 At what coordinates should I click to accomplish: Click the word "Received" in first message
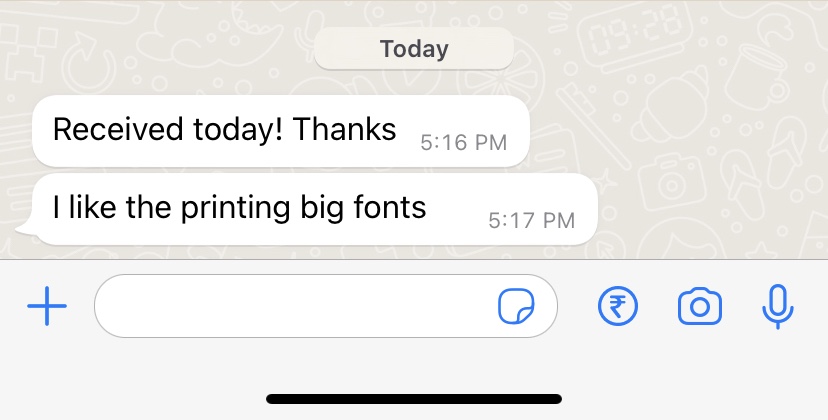pyautogui.click(x=118, y=129)
